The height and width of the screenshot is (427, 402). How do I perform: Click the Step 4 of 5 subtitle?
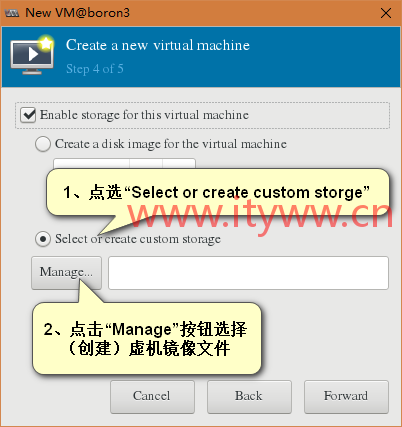point(95,69)
